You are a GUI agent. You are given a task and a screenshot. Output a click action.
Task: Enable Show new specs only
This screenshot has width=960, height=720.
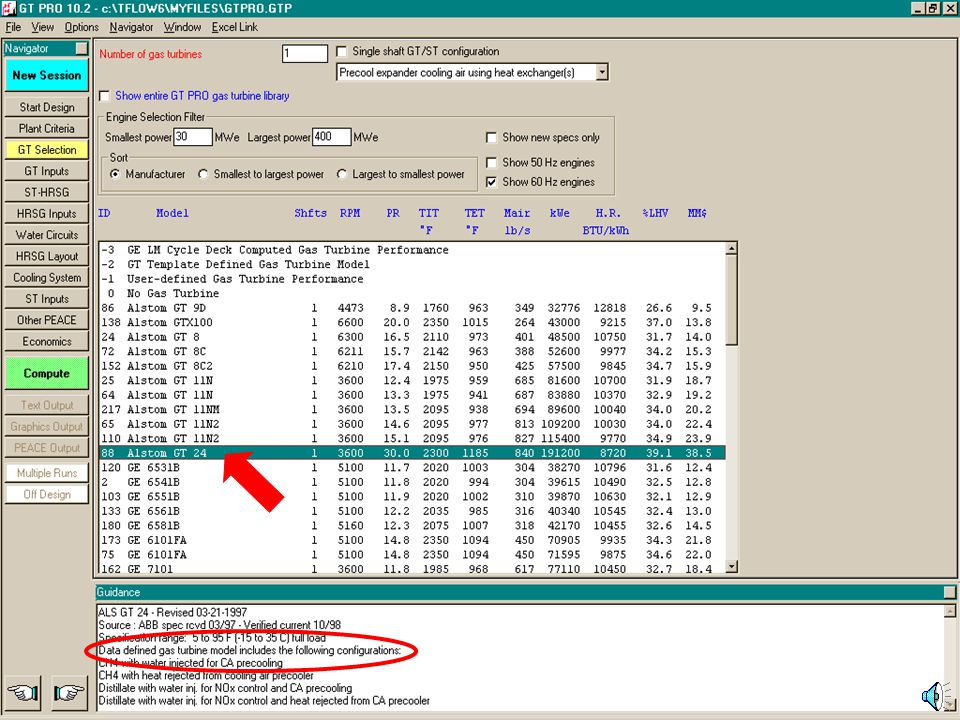click(x=491, y=137)
